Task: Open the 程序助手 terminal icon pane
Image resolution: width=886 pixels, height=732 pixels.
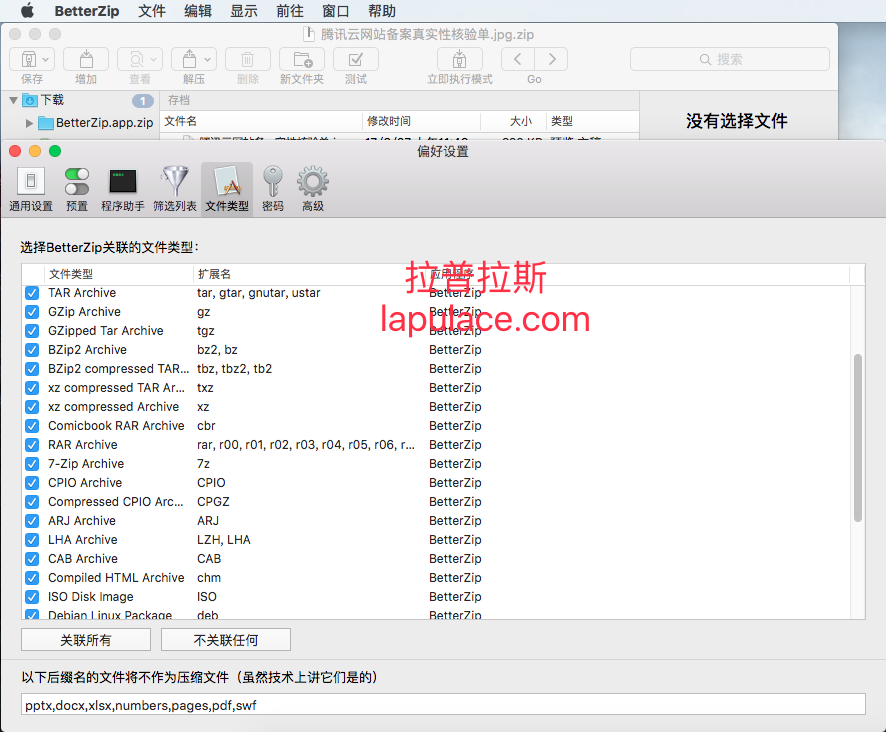Action: 123,189
